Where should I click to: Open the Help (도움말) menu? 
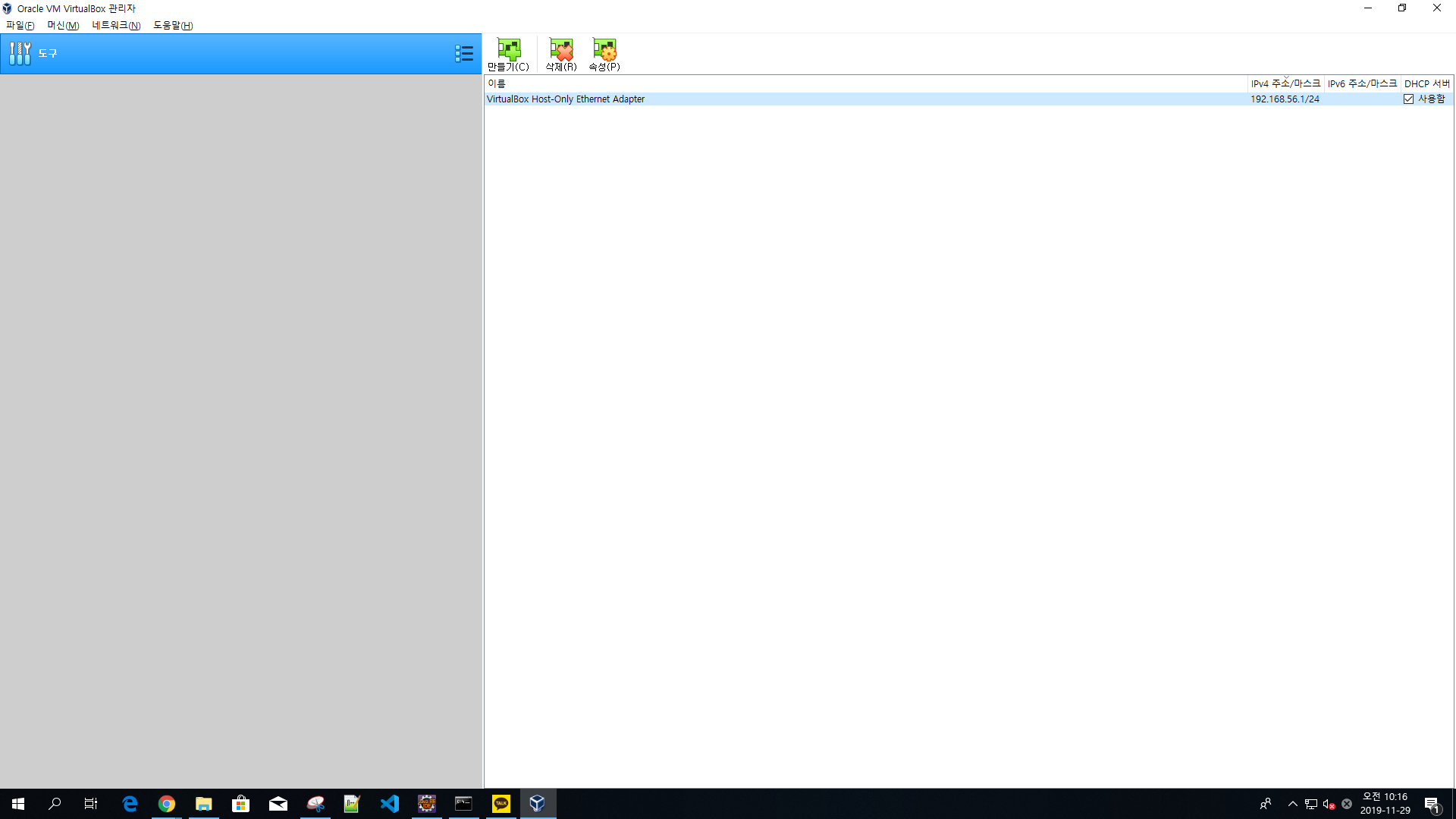(x=173, y=25)
